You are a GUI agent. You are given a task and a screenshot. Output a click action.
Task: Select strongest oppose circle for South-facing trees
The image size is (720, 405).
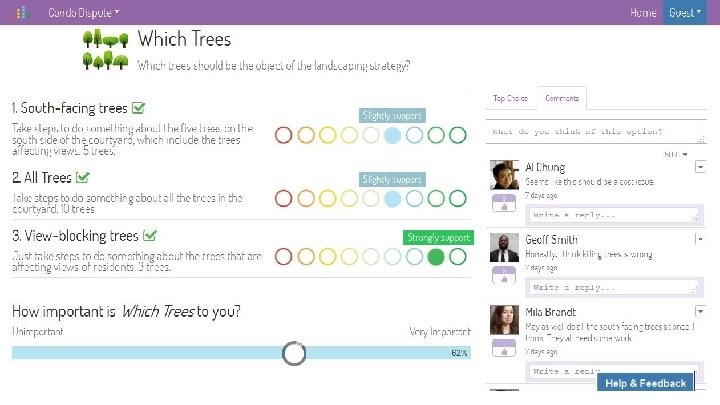pyautogui.click(x=283, y=135)
